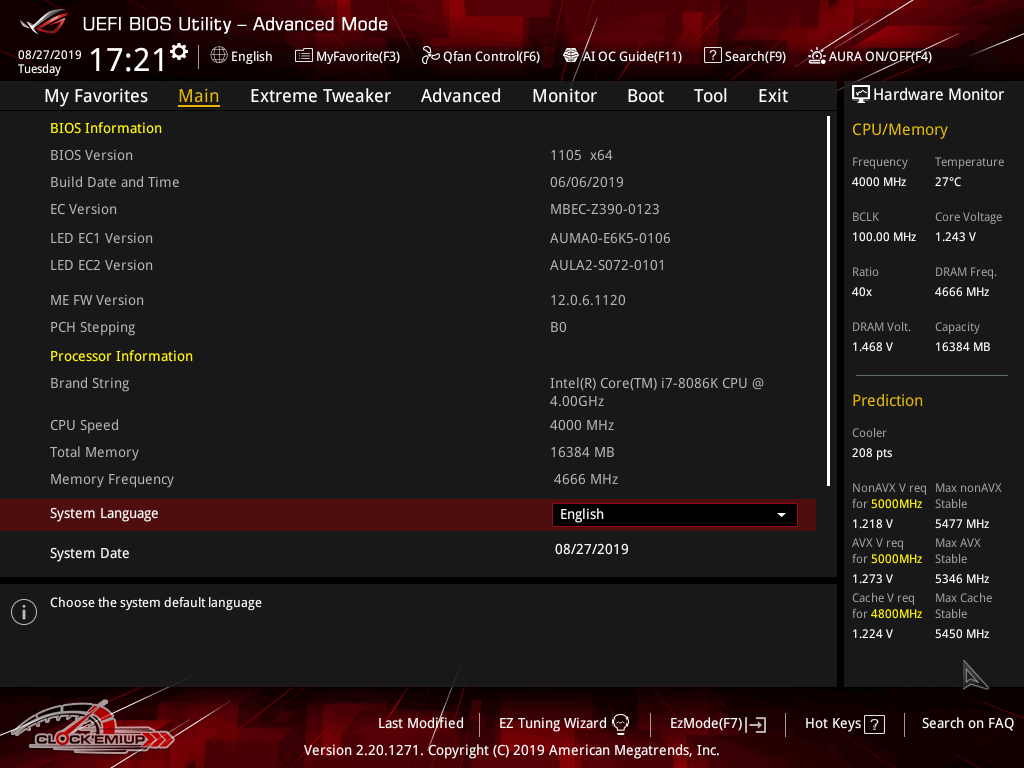Launch AI OC Guide(F11)
The height and width of the screenshot is (768, 1024).
(x=622, y=56)
